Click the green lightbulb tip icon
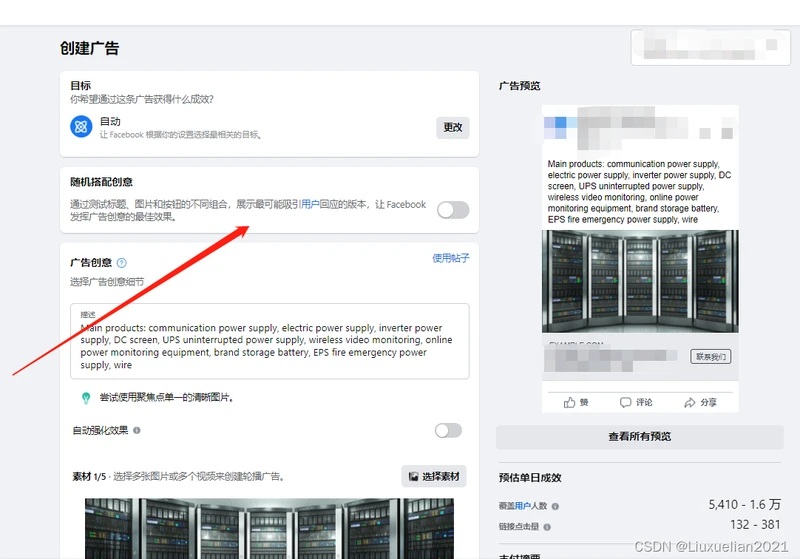800x559 pixels. pyautogui.click(x=86, y=398)
